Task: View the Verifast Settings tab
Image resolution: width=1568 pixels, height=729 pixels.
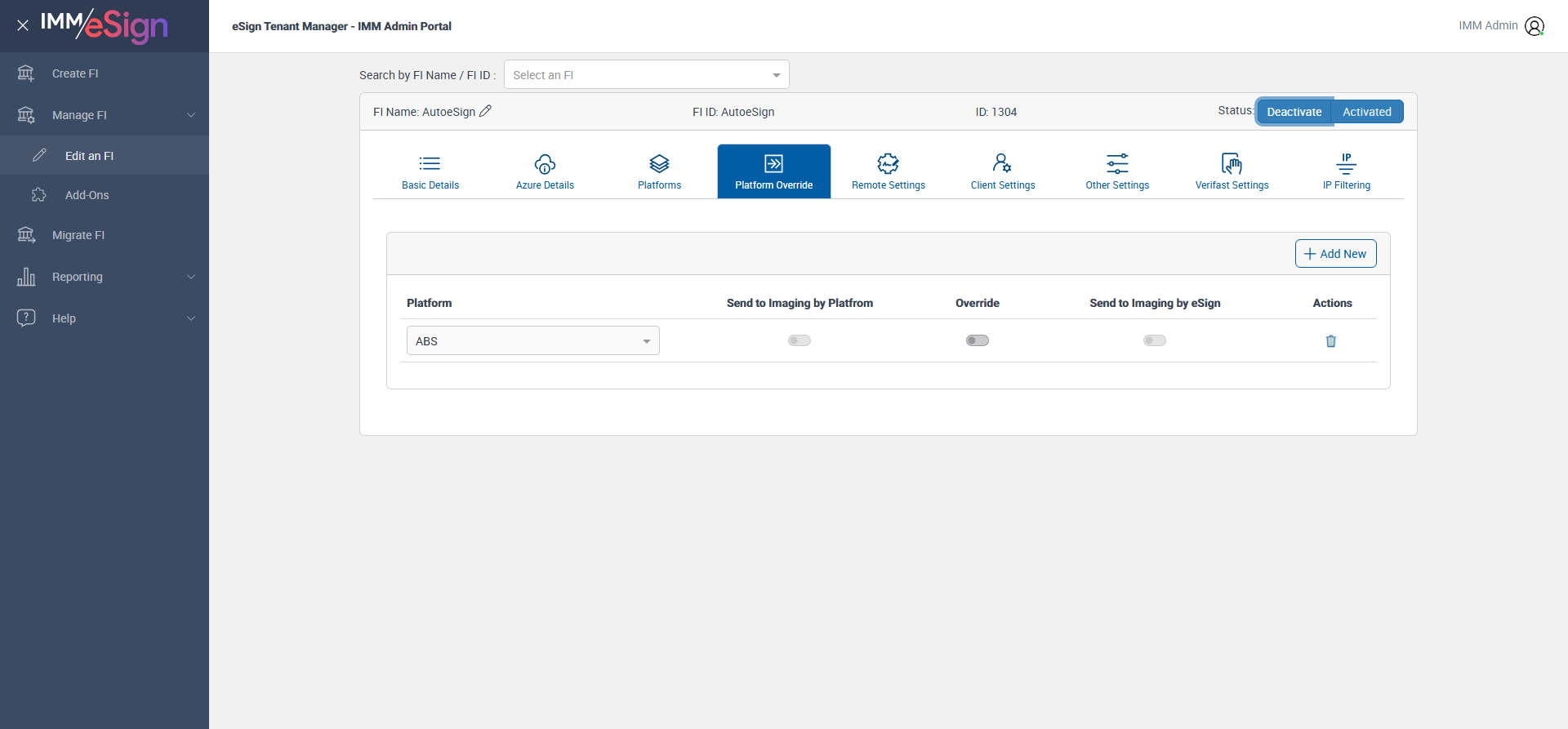Action: tap(1232, 171)
